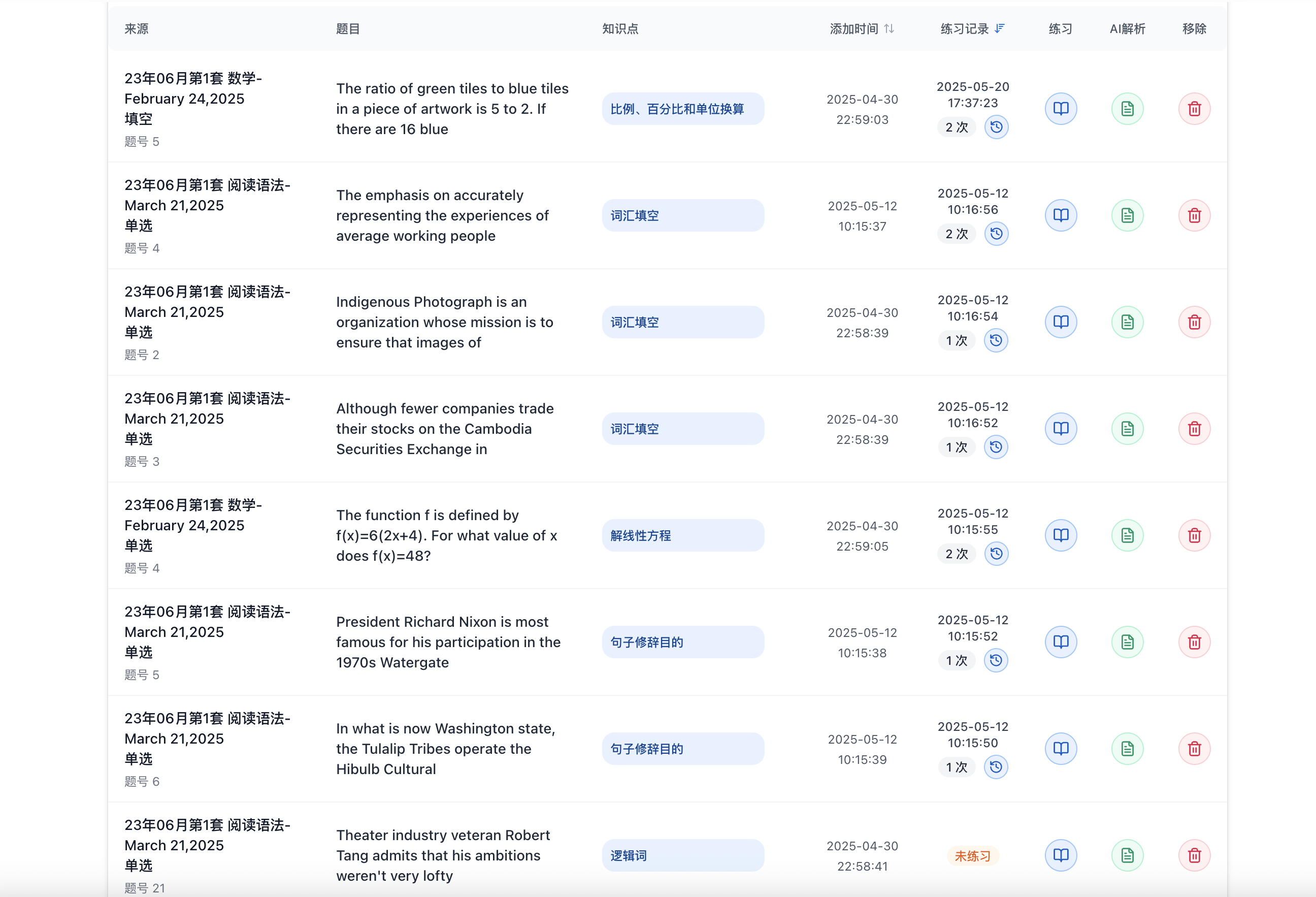The width and height of the screenshot is (1316, 897).
Task: Show practice history for f(x)=48 question
Action: click(x=996, y=554)
